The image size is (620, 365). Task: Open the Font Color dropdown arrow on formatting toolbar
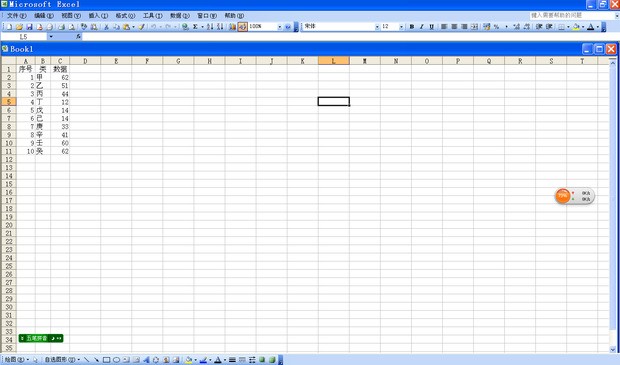(x=597, y=26)
